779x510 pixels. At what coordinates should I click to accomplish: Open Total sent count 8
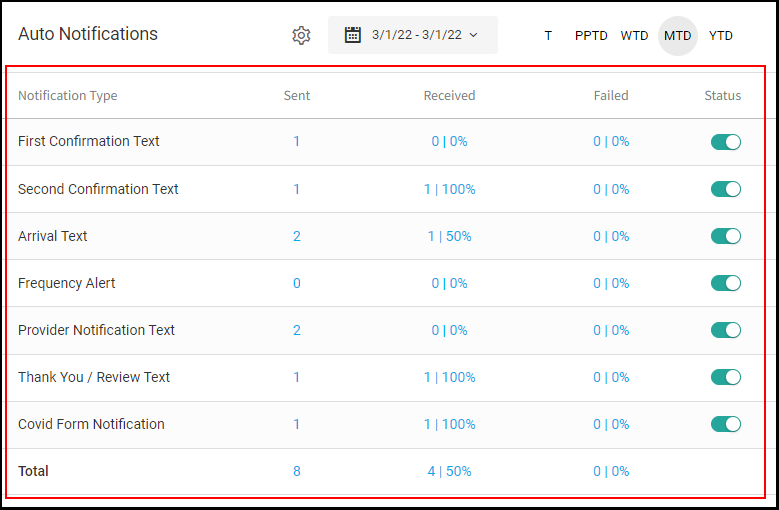click(x=297, y=471)
